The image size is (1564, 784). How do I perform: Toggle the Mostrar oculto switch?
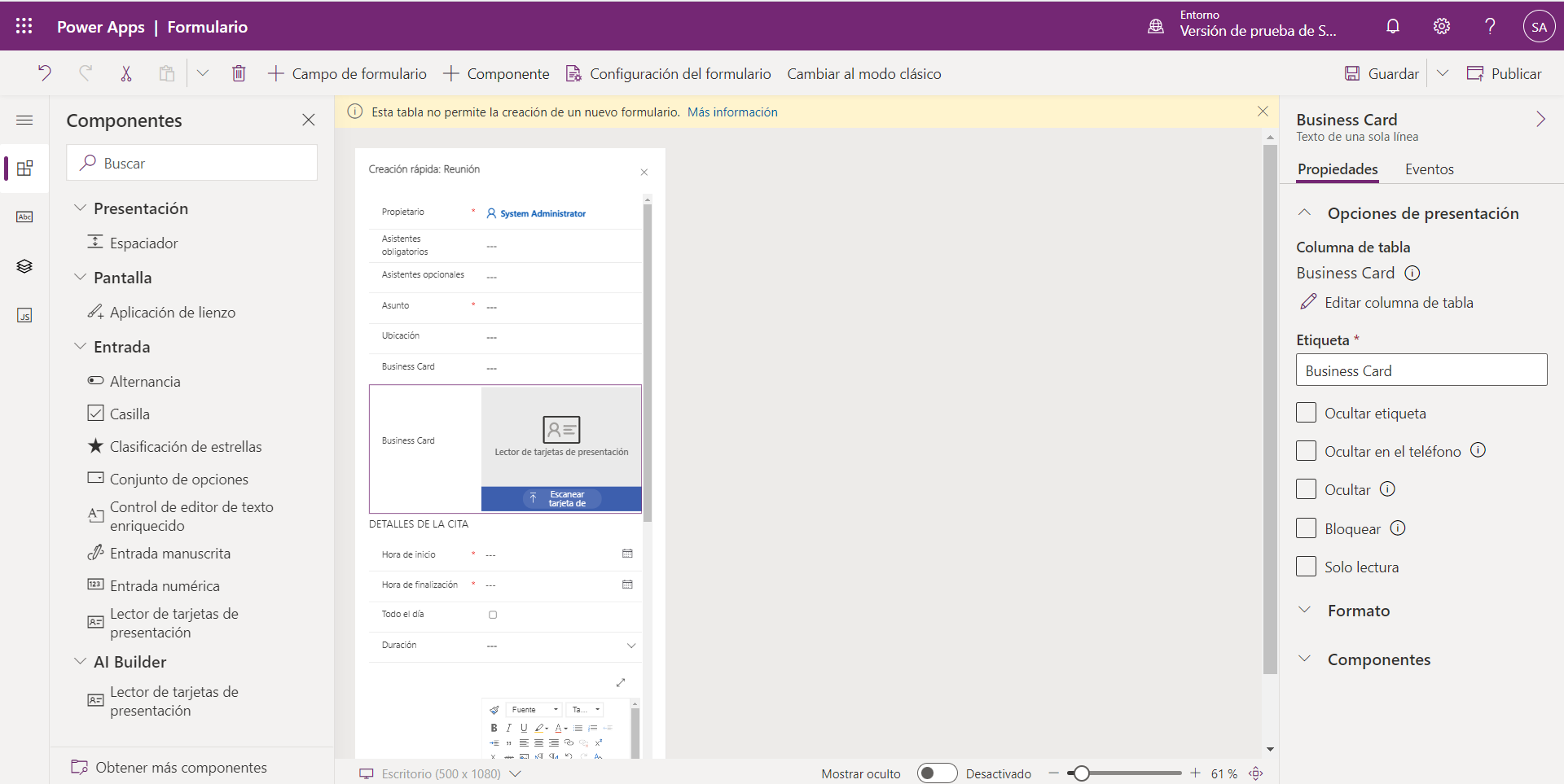[938, 773]
